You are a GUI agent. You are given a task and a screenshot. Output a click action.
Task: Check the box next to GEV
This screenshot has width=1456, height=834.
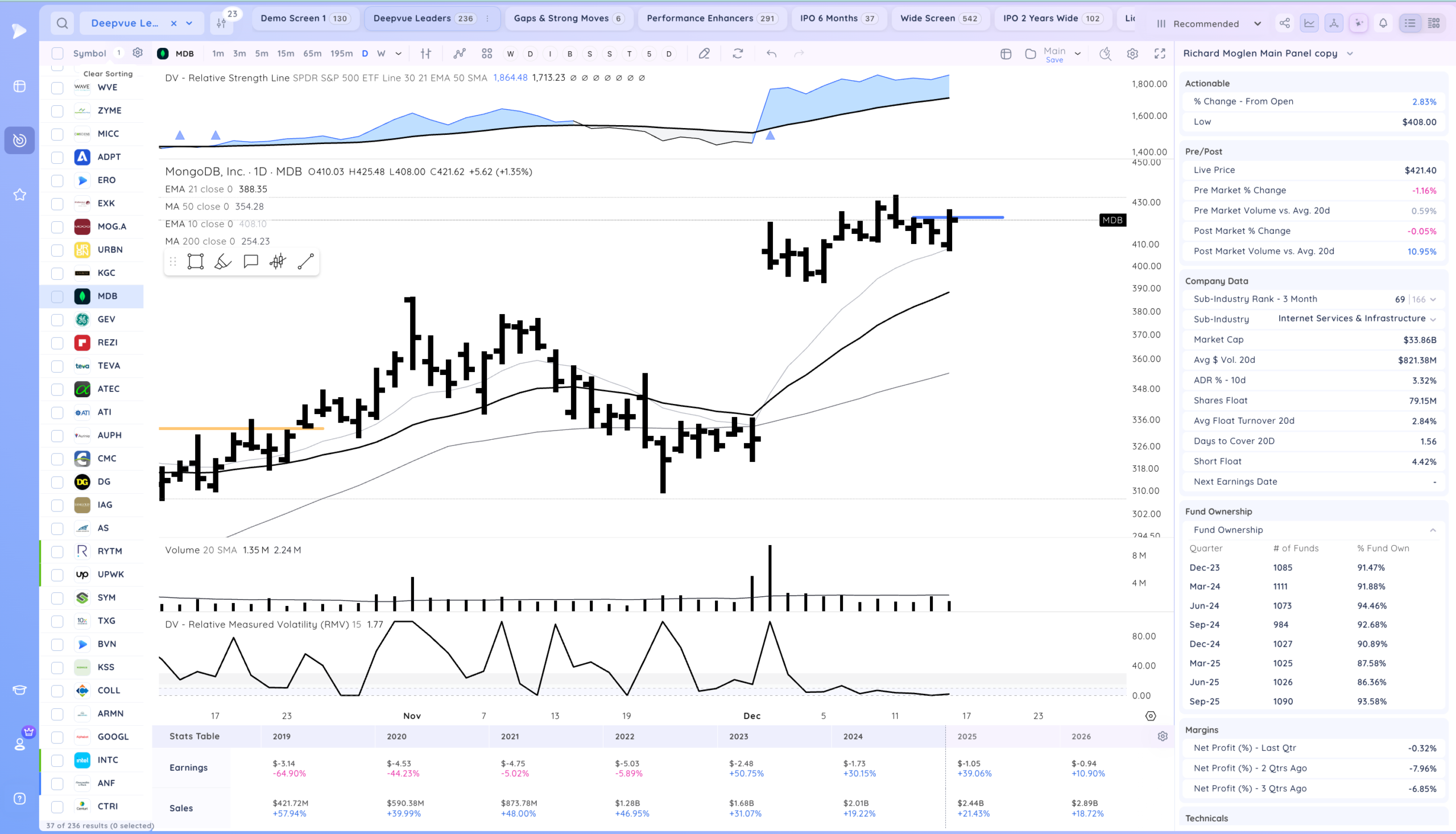(x=57, y=320)
